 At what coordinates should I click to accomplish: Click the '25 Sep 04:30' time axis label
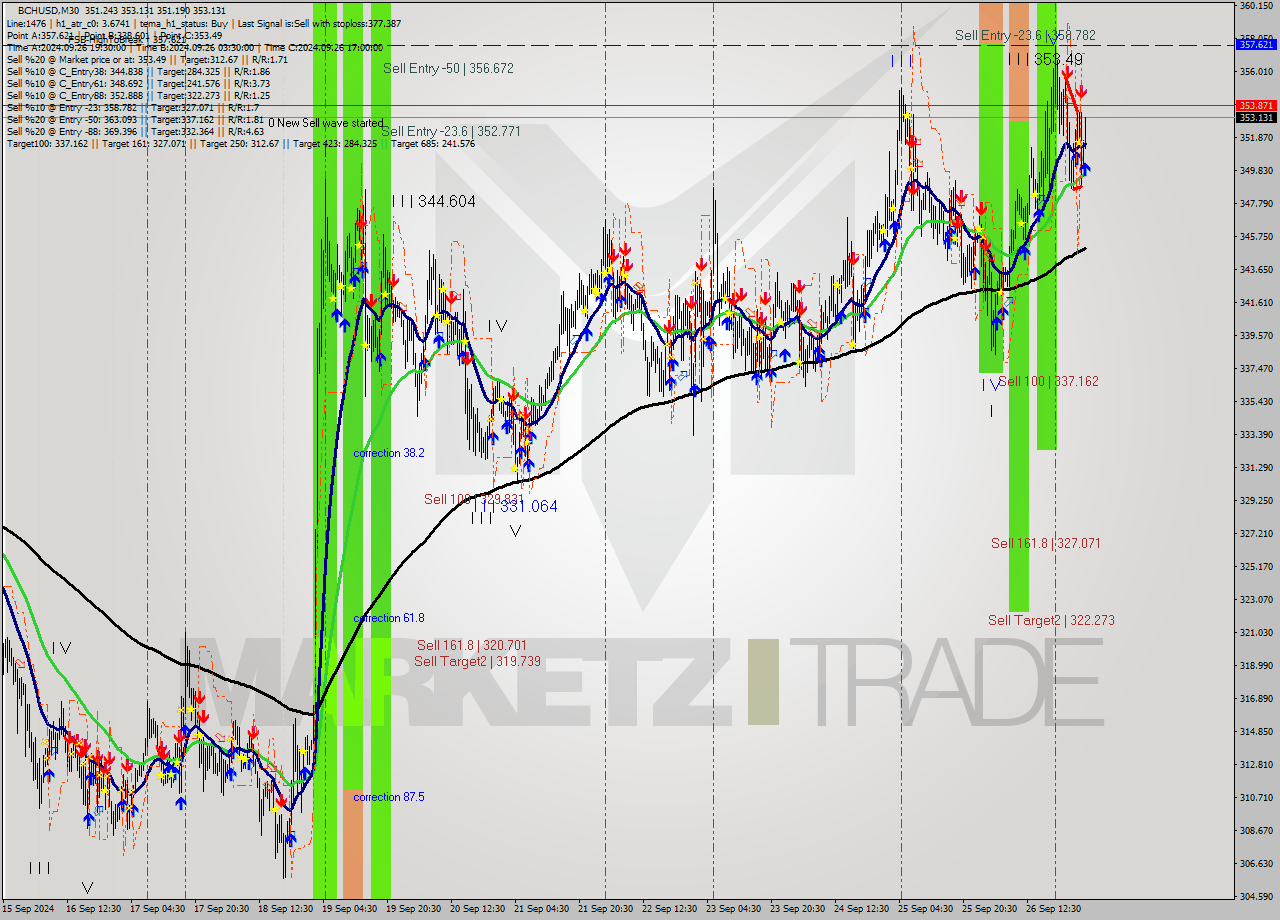925,909
